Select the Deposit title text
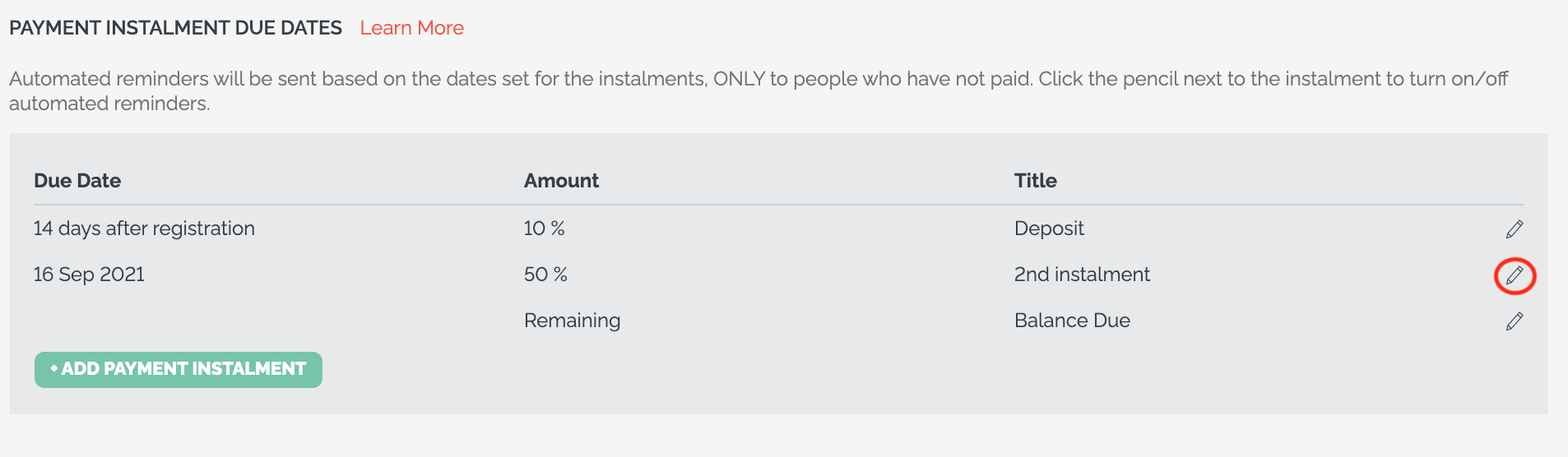Image resolution: width=1568 pixels, height=457 pixels. (1049, 228)
